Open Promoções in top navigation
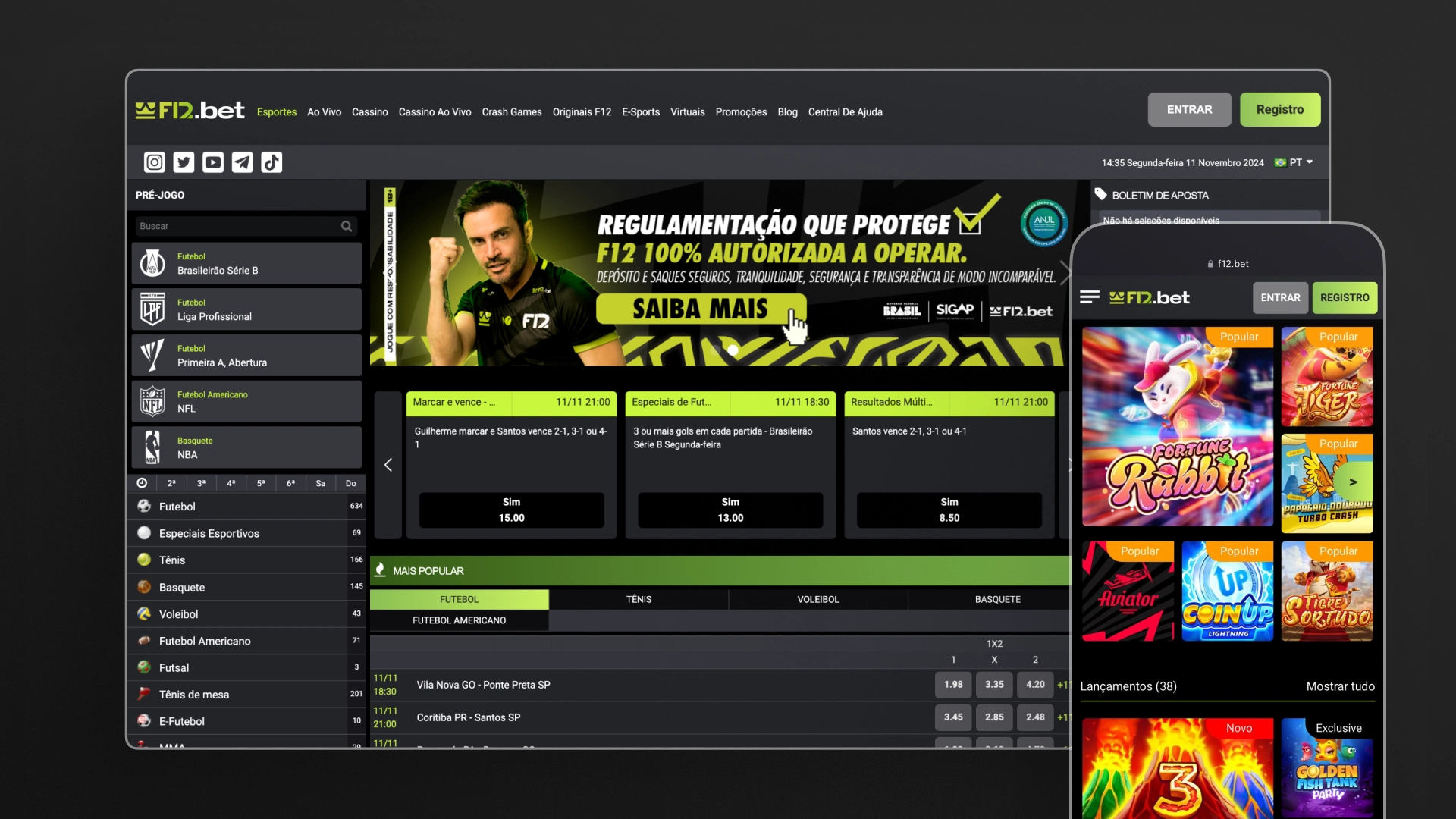Image resolution: width=1456 pixels, height=819 pixels. coord(741,111)
